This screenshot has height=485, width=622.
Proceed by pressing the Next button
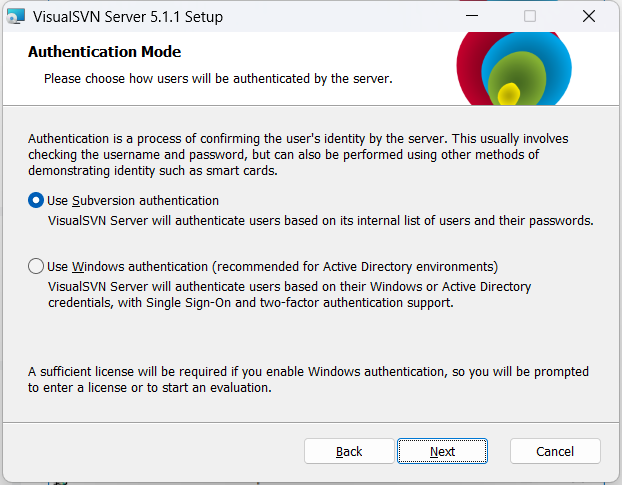(442, 451)
